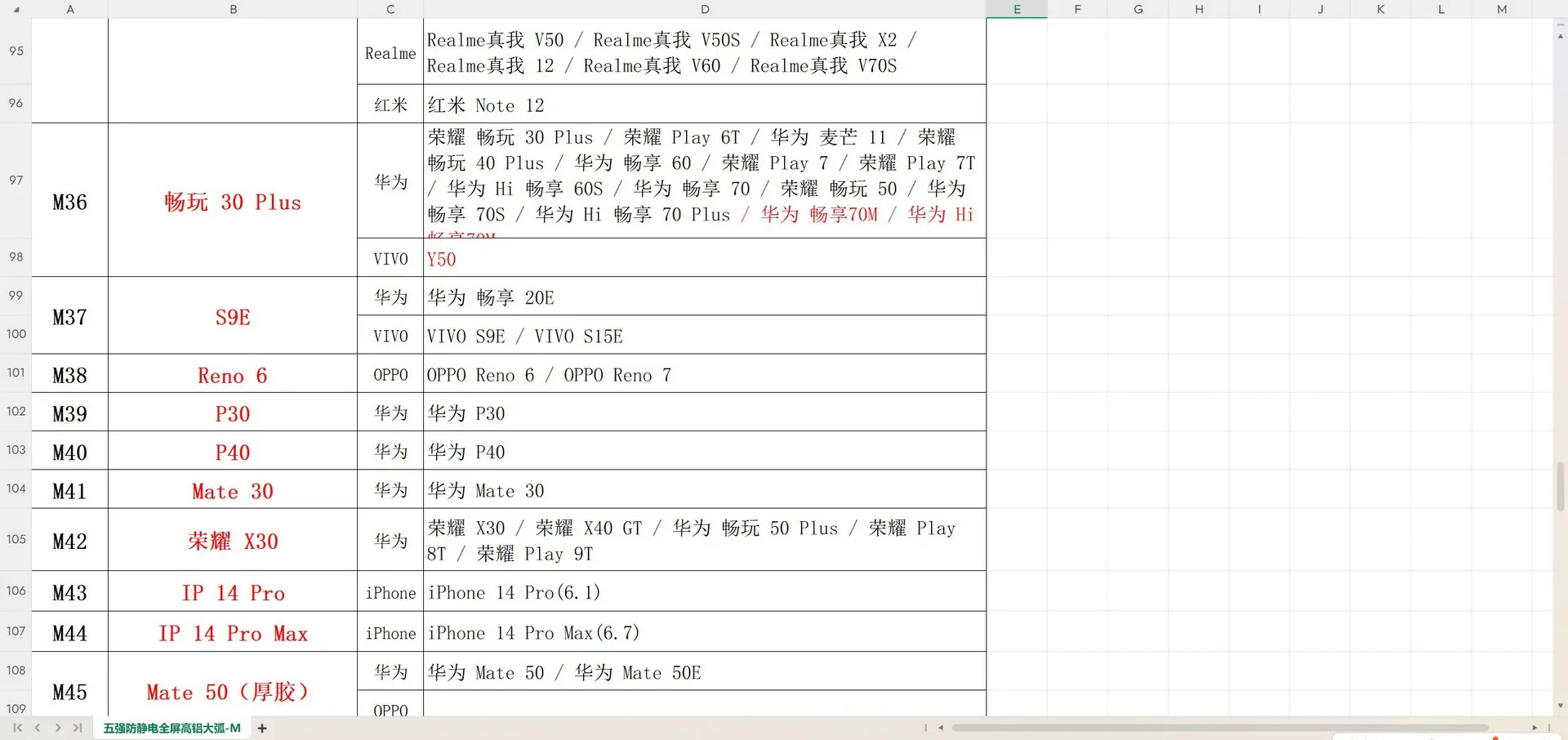1568x740 pixels.
Task: Select the cell containing M36
Action: click(x=70, y=200)
